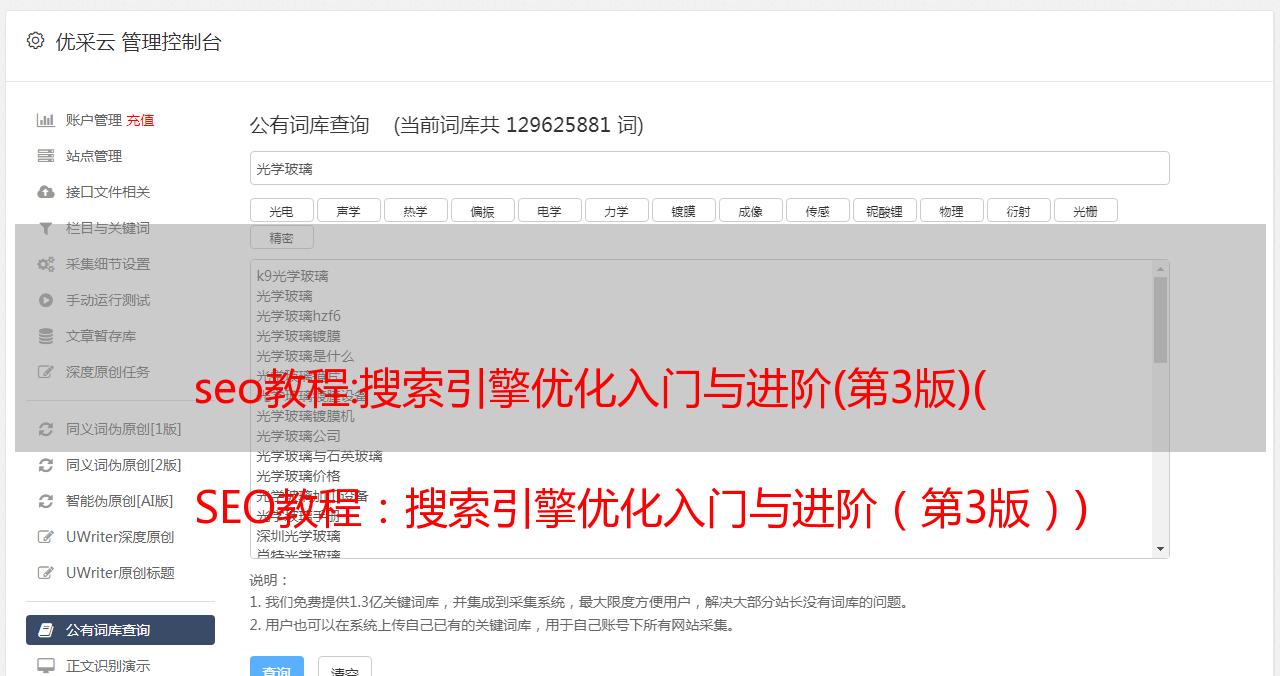Click the 深度原创任务 edit icon
Image resolution: width=1280 pixels, height=676 pixels.
[x=45, y=372]
